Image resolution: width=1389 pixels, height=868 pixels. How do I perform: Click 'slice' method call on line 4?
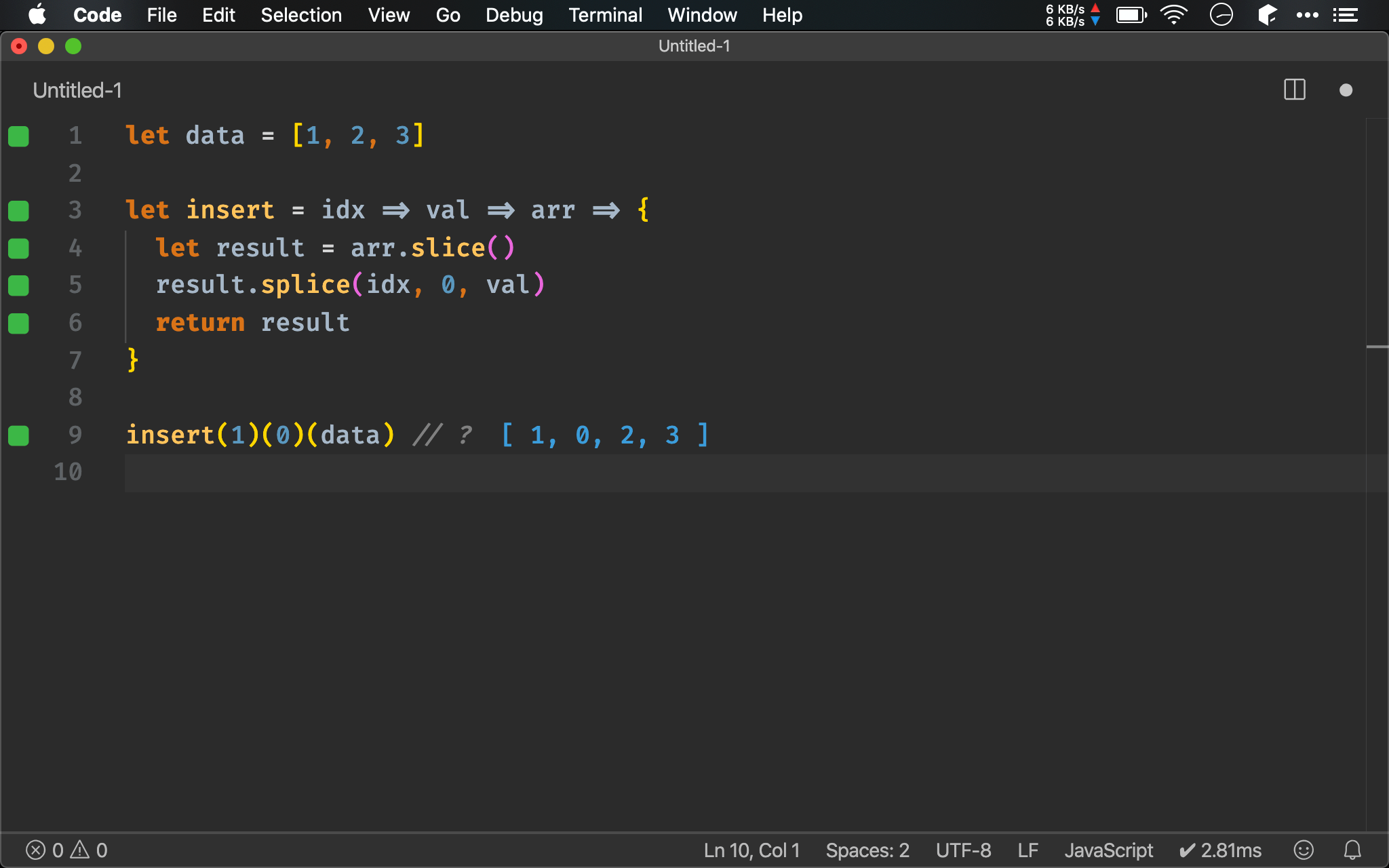[x=448, y=248]
